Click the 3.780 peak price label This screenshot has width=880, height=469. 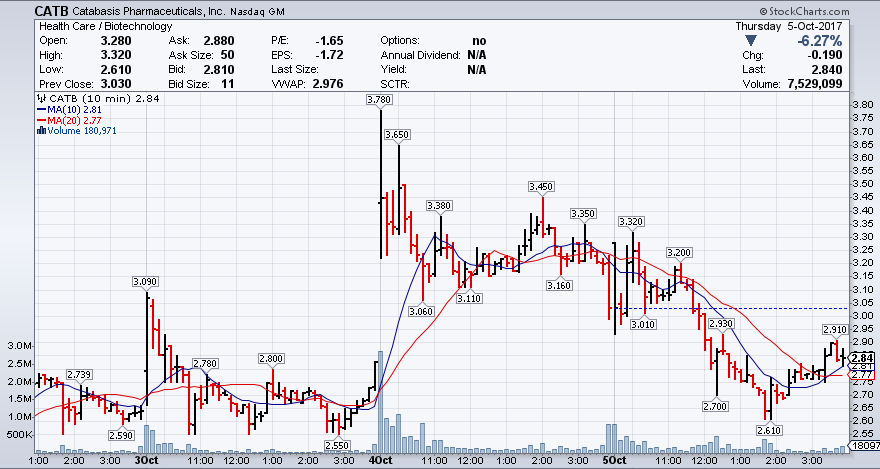379,100
